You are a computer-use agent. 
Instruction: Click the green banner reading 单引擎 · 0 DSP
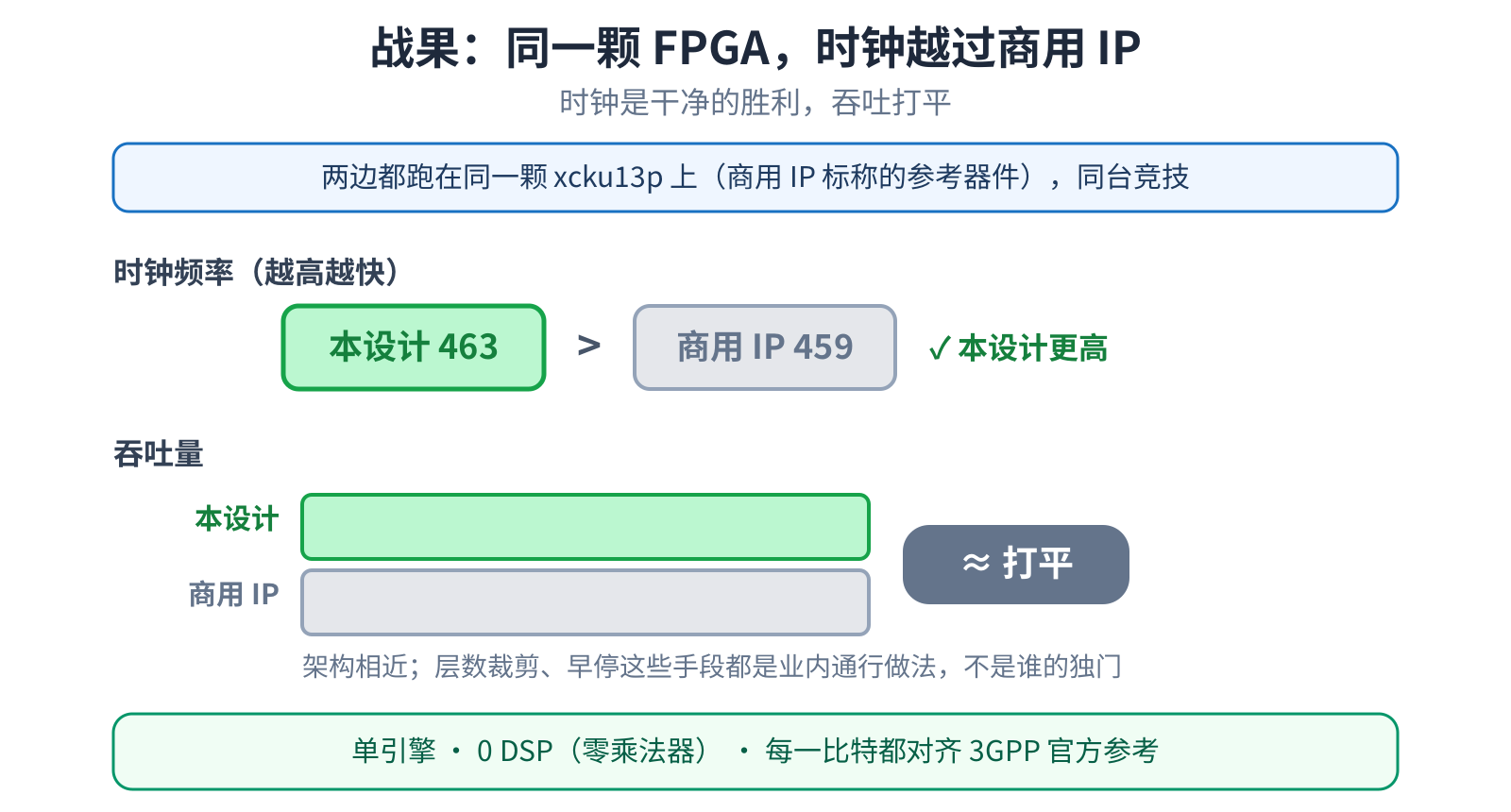point(755,752)
